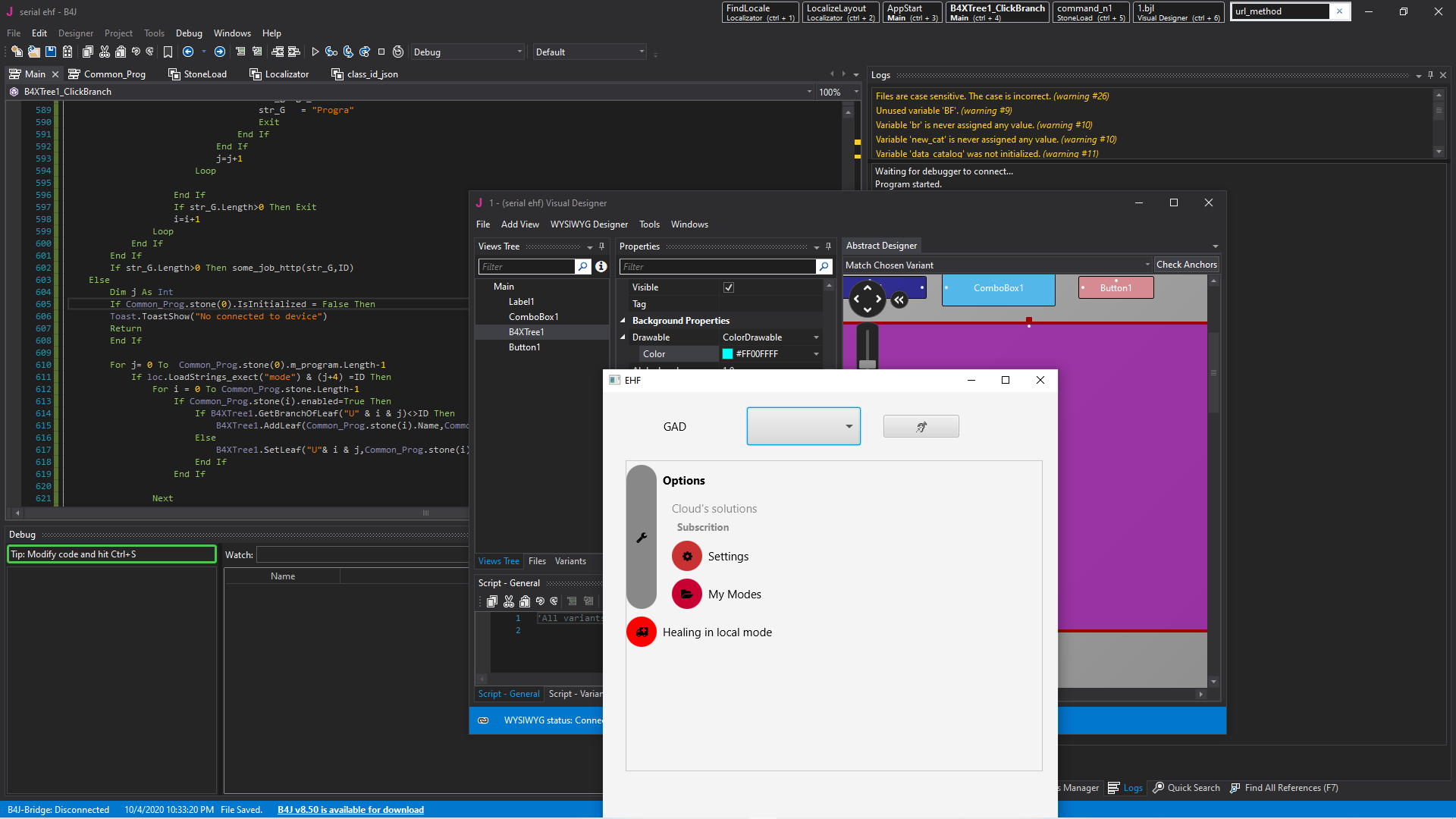Click the Stop square icon in toolbar
This screenshot has height=819, width=1456.
pyautogui.click(x=381, y=52)
